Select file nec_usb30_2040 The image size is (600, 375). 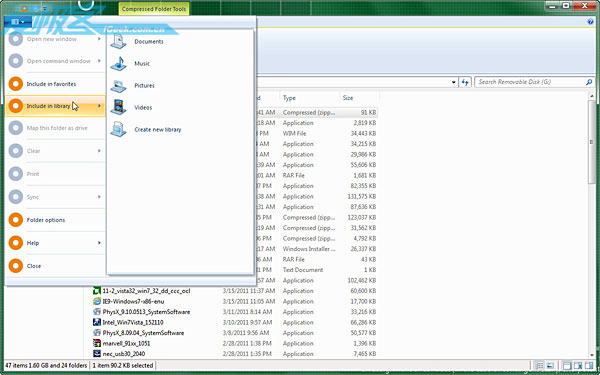(x=124, y=354)
